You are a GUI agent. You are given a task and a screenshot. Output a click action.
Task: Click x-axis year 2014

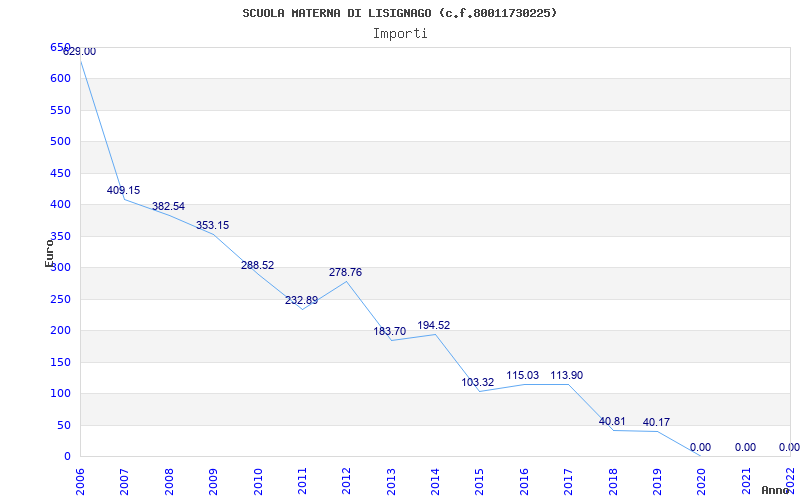click(435, 482)
